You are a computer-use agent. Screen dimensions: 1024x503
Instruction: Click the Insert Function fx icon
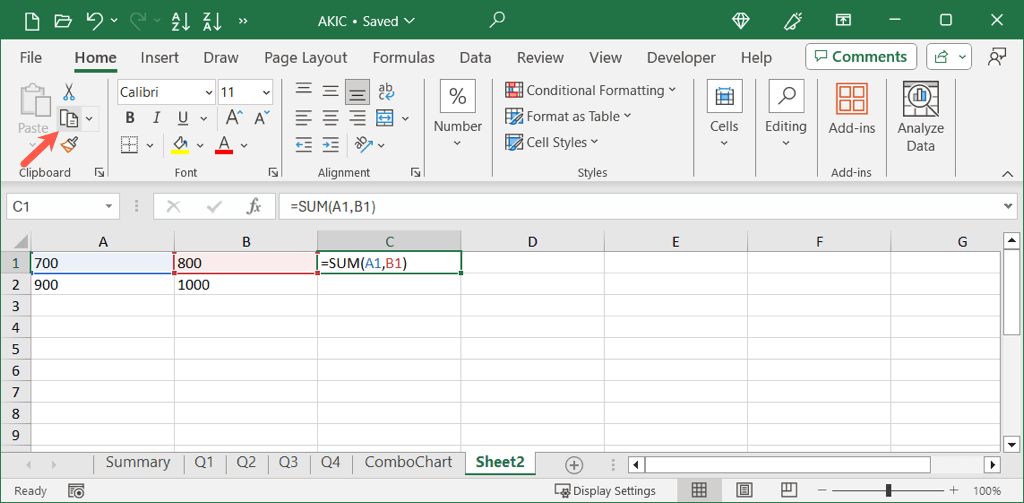click(x=253, y=207)
